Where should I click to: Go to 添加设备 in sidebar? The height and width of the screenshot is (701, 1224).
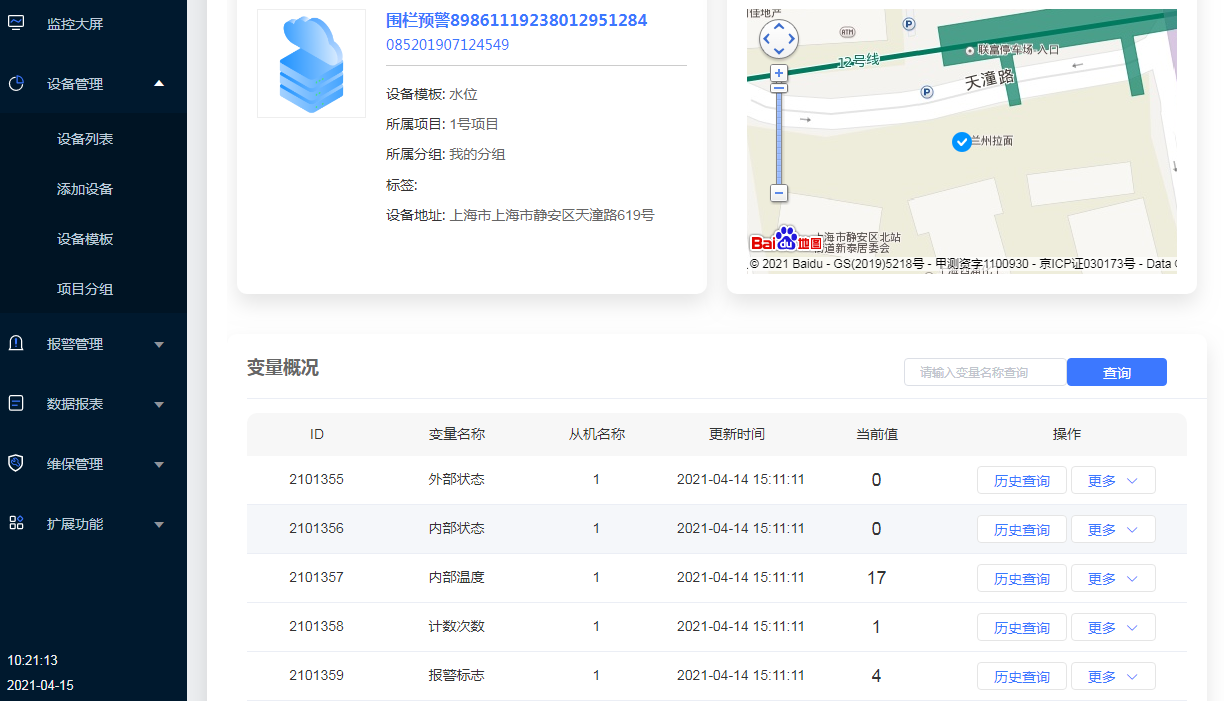click(85, 189)
